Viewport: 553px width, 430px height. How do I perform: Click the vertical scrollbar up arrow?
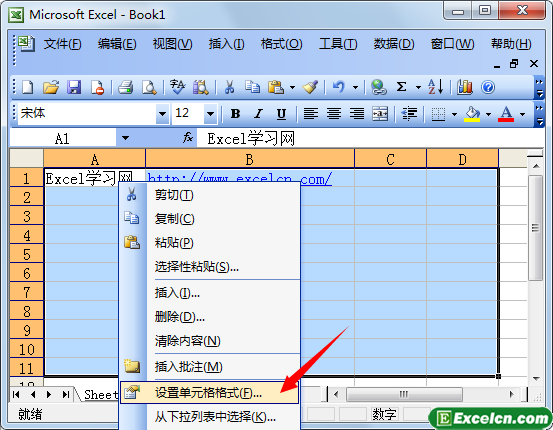point(536,166)
